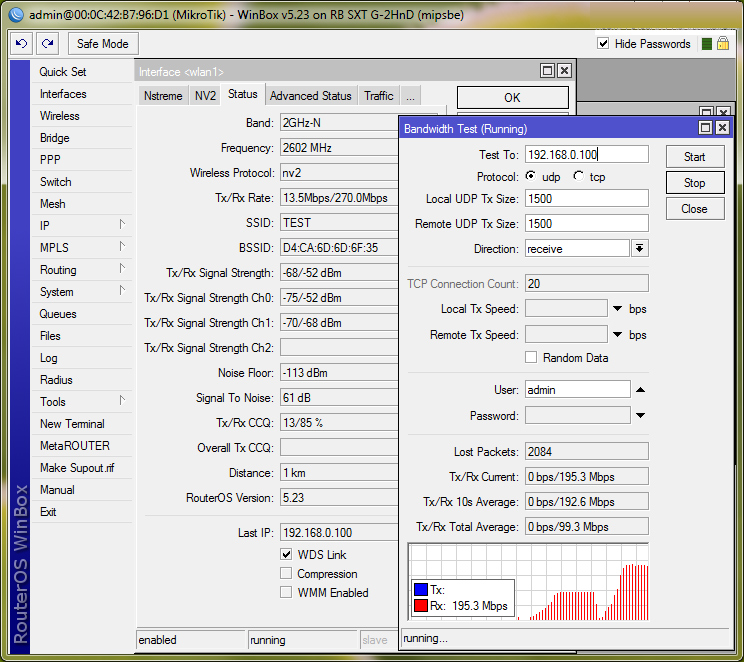The image size is (744, 662).
Task: Click the green status indicator icon
Action: coord(707,44)
